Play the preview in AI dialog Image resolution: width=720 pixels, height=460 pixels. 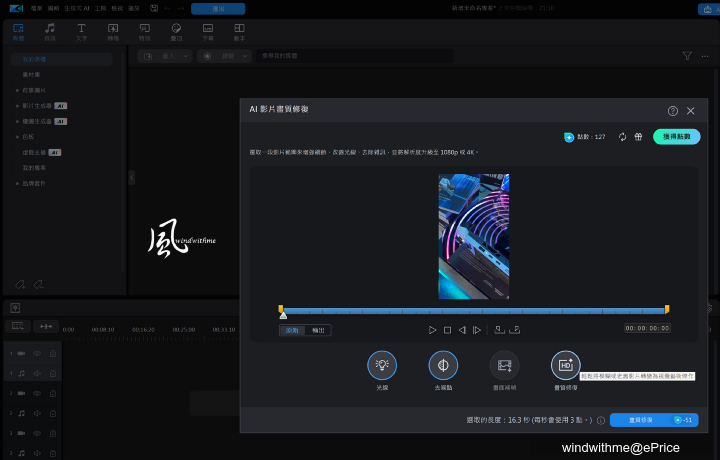(x=432, y=330)
